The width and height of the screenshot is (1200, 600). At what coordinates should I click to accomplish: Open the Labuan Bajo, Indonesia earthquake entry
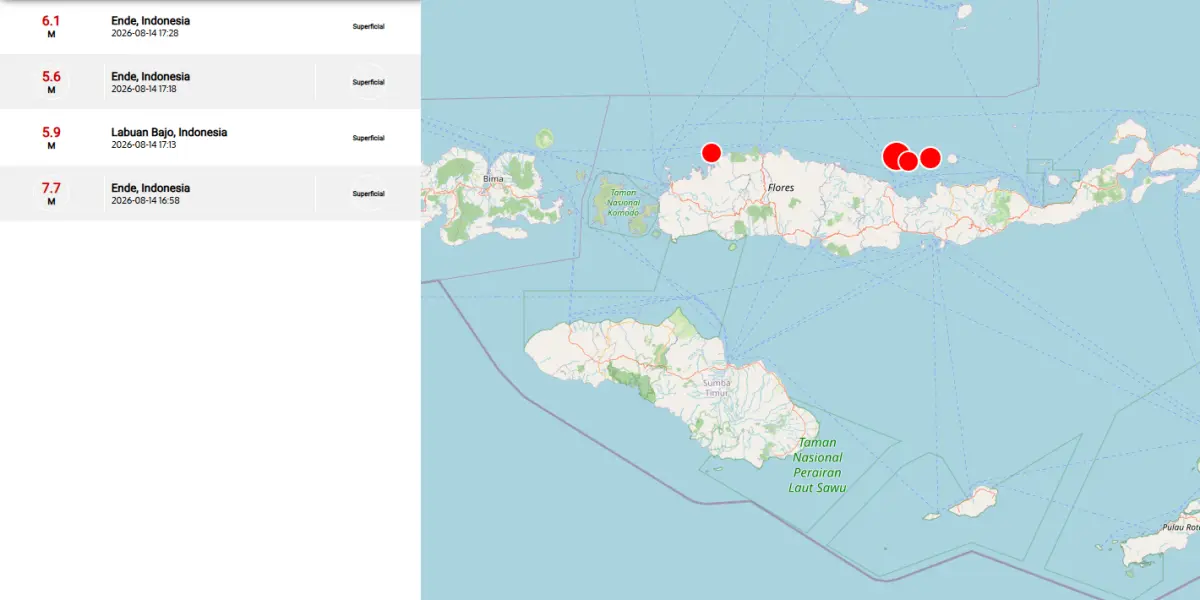210,138
